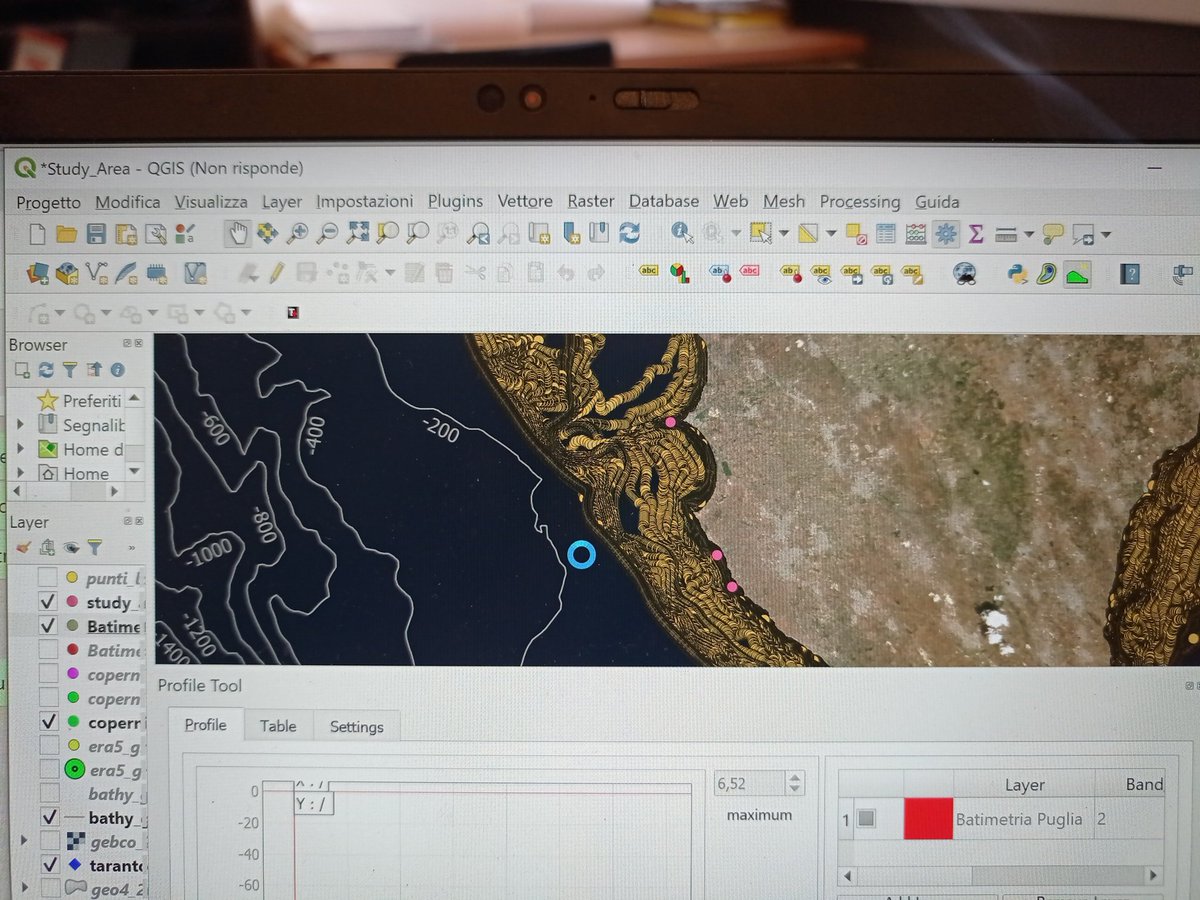Image resolution: width=1200 pixels, height=900 pixels.
Task: Check the italic Batime layer with the red dot
Action: point(47,650)
